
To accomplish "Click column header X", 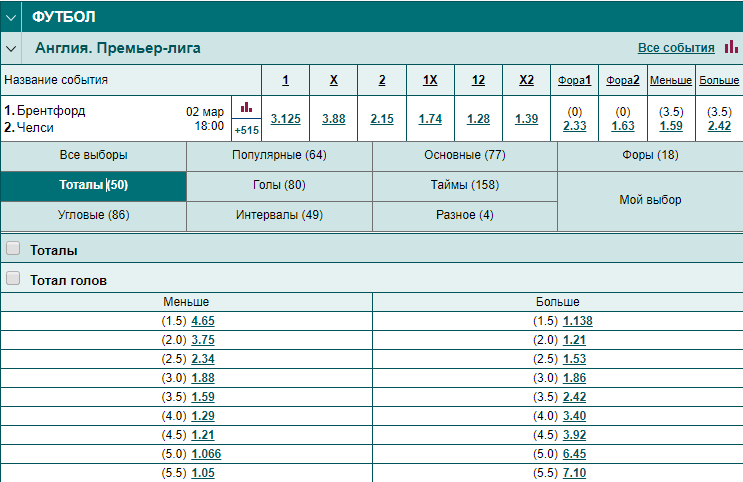I will point(334,80).
